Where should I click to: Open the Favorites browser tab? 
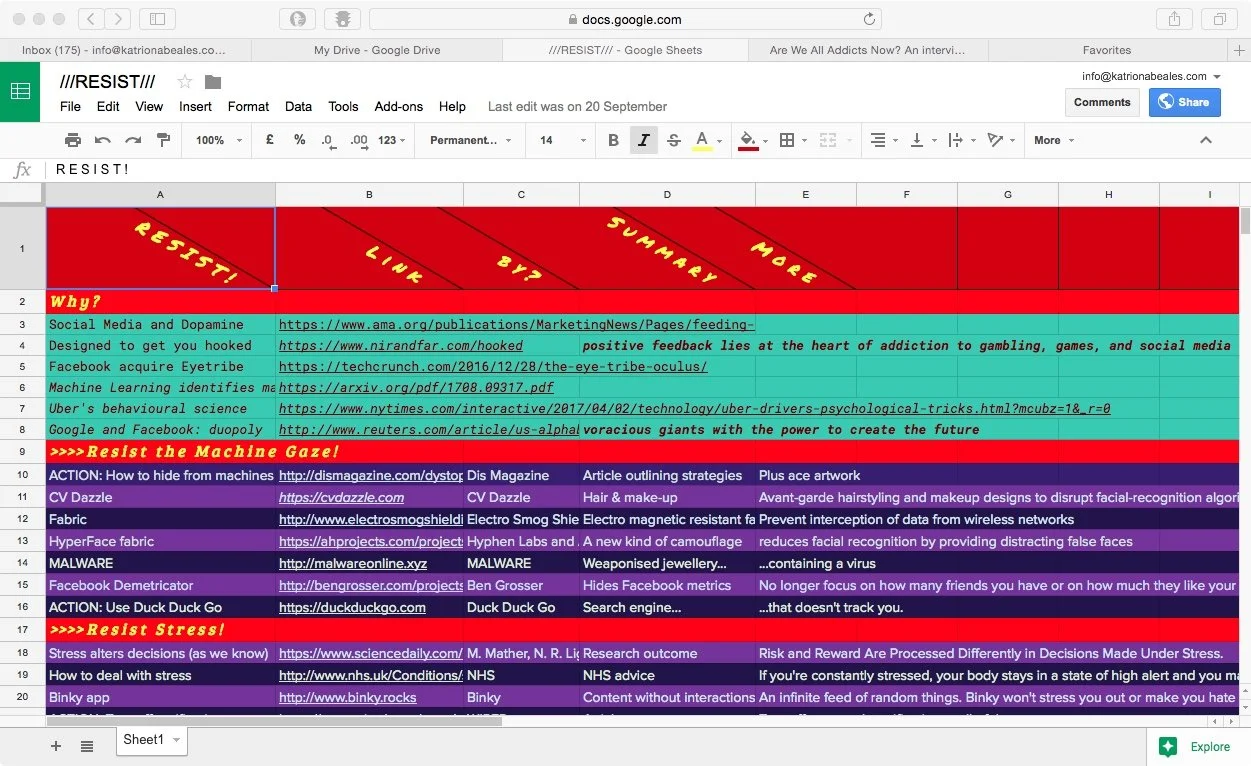[x=1107, y=50]
